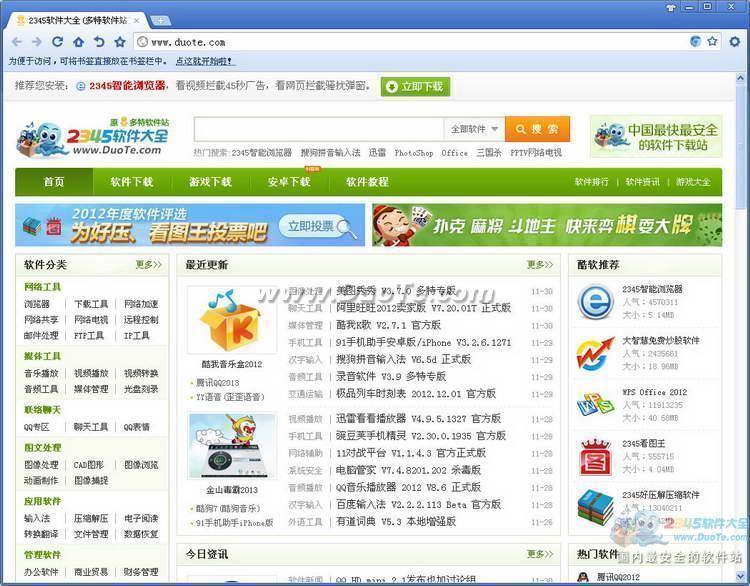Open the 游戏大全 link in nav bar
This screenshot has width=750, height=586.
coord(693,182)
